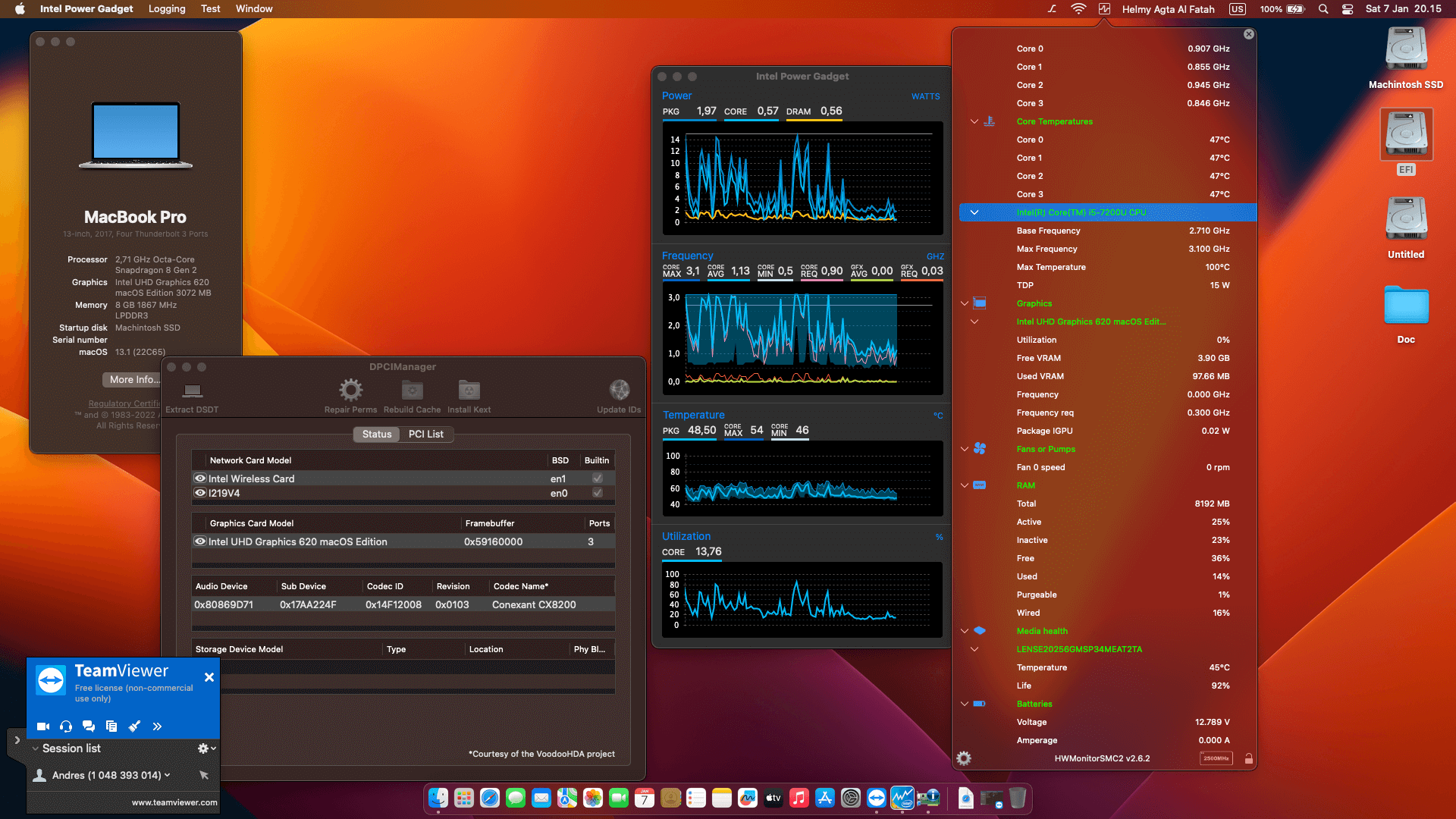Viewport: 1456px width, 819px height.
Task: Click Extract DSDT in DPCIManager toolbar
Action: point(192,397)
